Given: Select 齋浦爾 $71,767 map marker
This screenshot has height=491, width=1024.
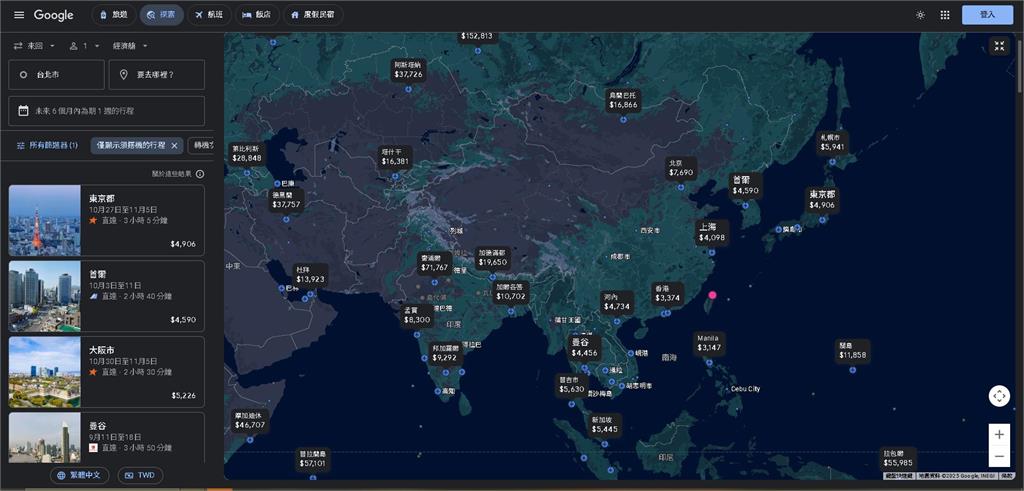Looking at the screenshot, I should (x=434, y=263).
